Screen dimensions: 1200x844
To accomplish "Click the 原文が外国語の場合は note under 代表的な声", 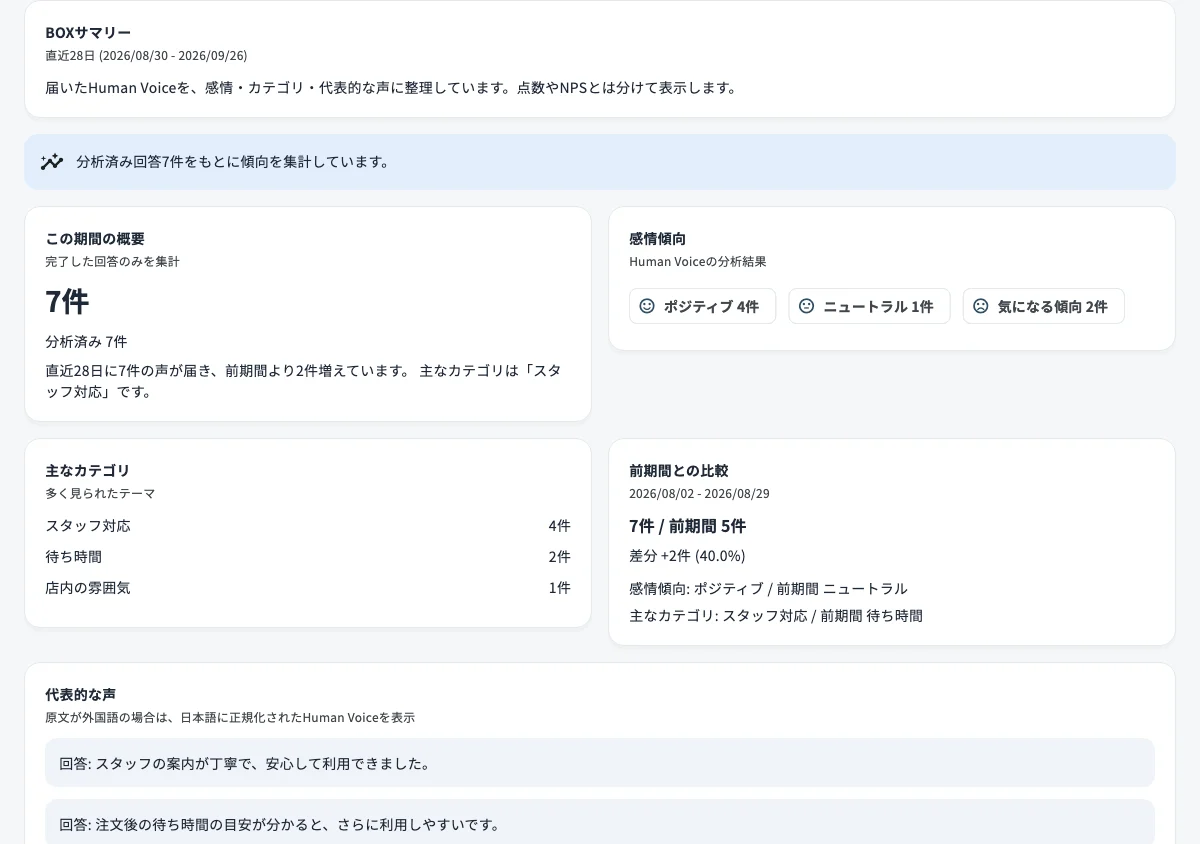I will [x=230, y=718].
